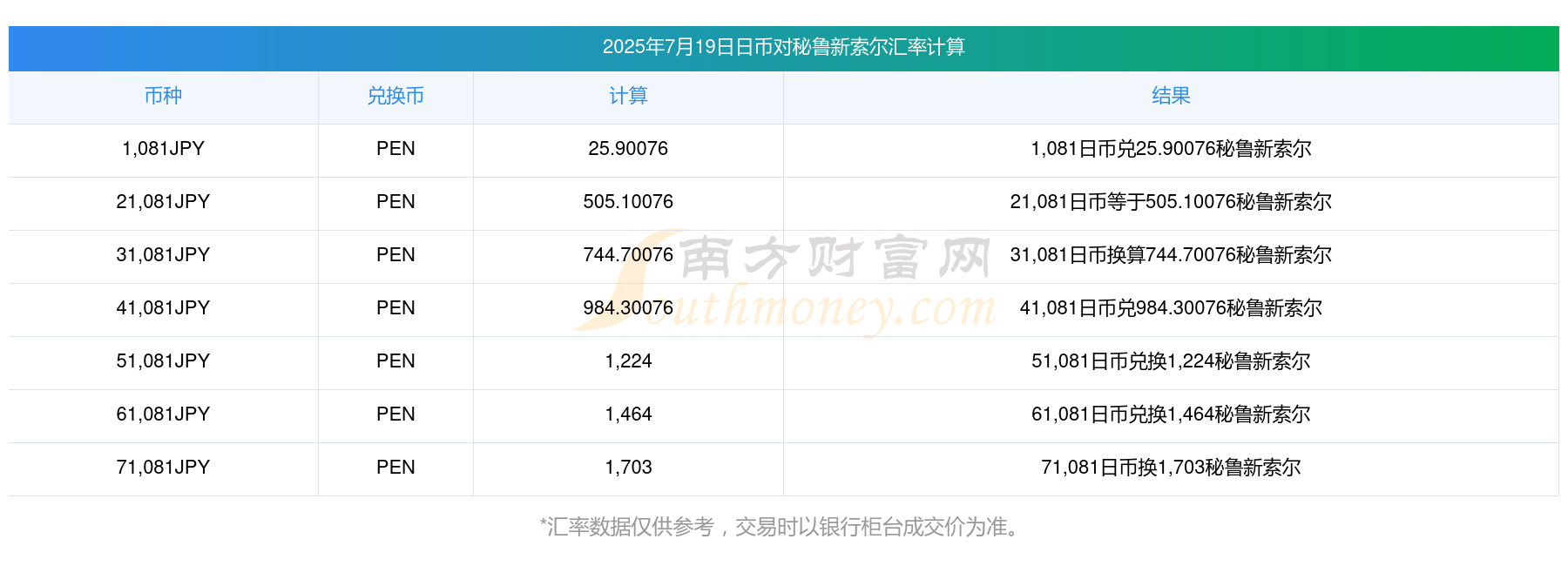Click the 1,081JPY cell

click(x=163, y=149)
